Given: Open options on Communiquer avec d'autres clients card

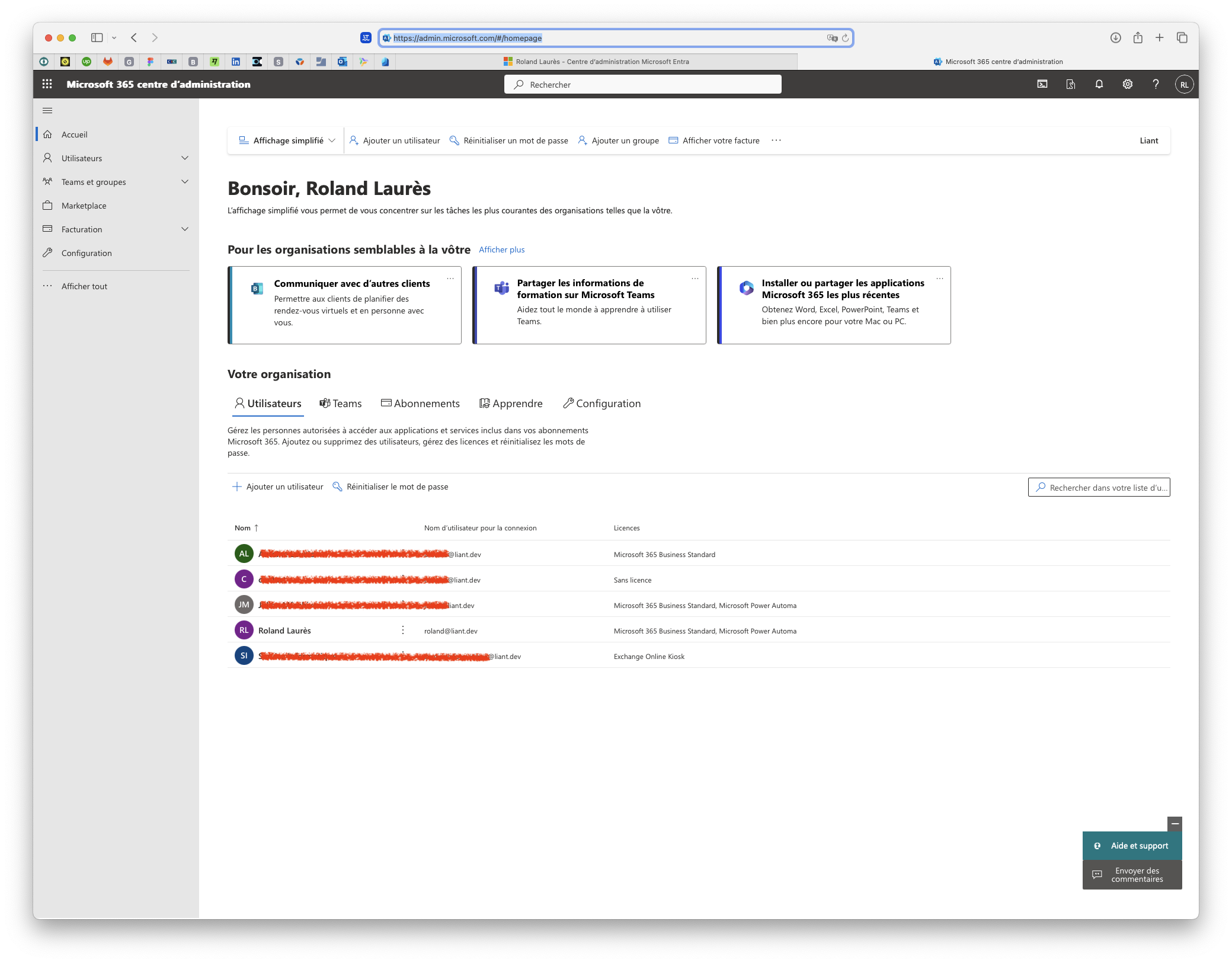Looking at the screenshot, I should (450, 279).
